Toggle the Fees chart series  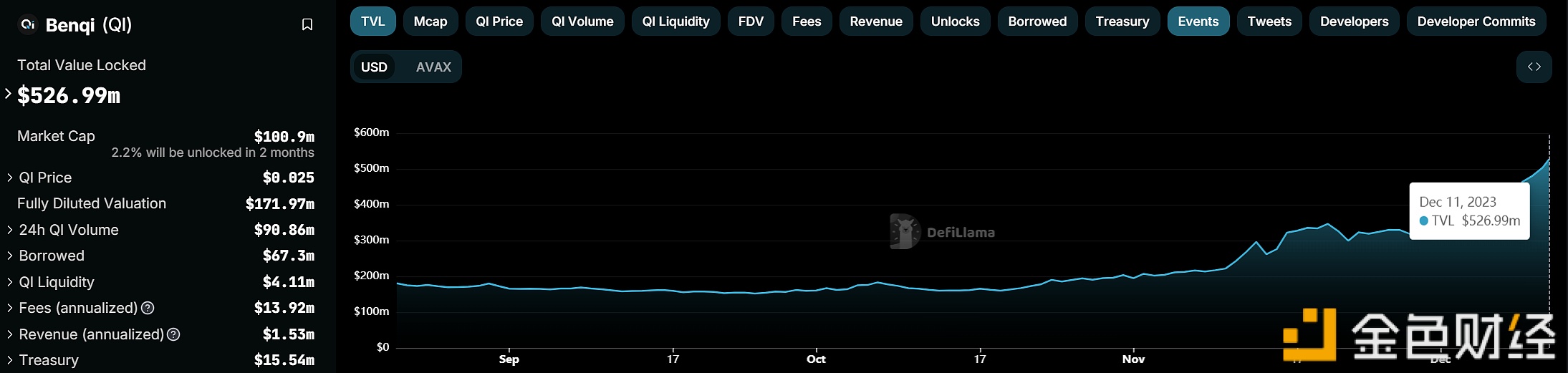pyautogui.click(x=807, y=21)
